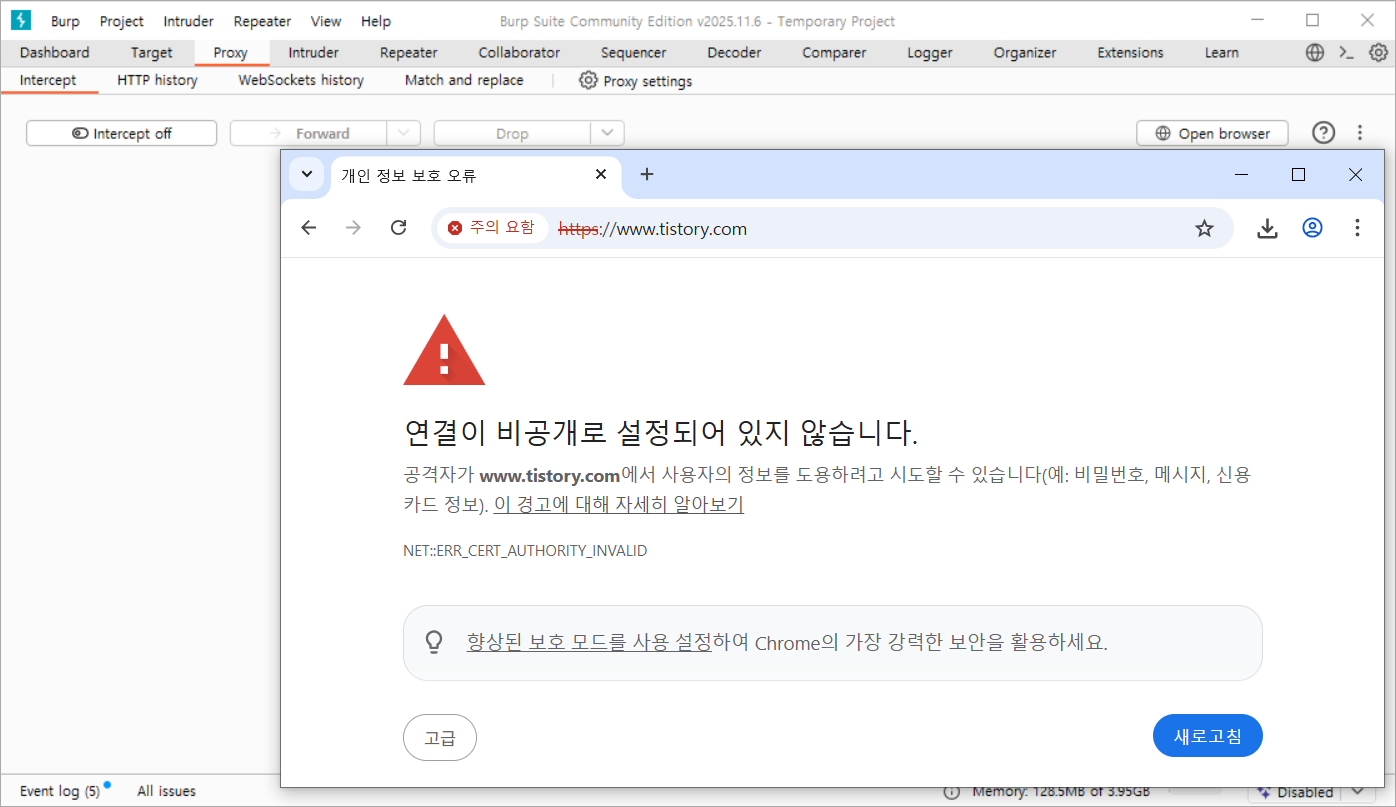
Task: Switch to the Collaborator tab
Action: [x=519, y=53]
